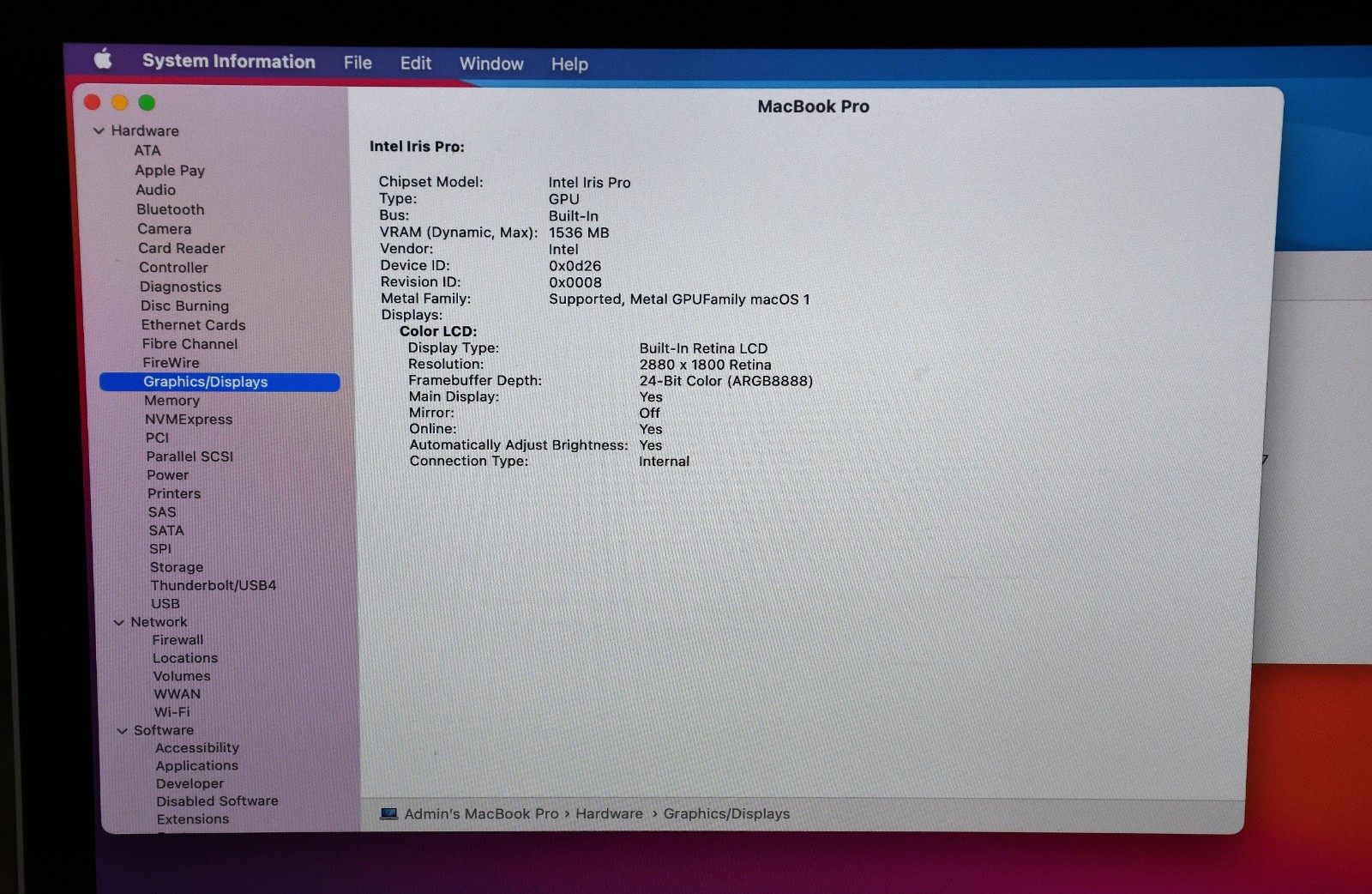Click Graphics/Displays in the path bar

726,813
